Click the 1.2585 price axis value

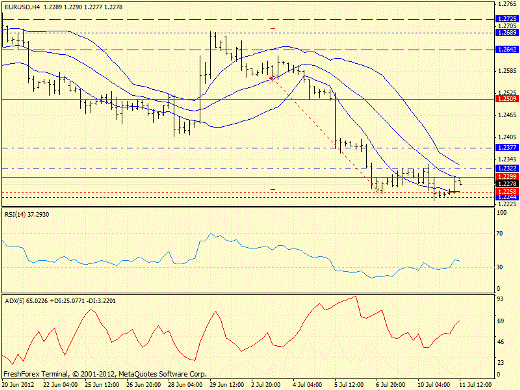(x=507, y=71)
